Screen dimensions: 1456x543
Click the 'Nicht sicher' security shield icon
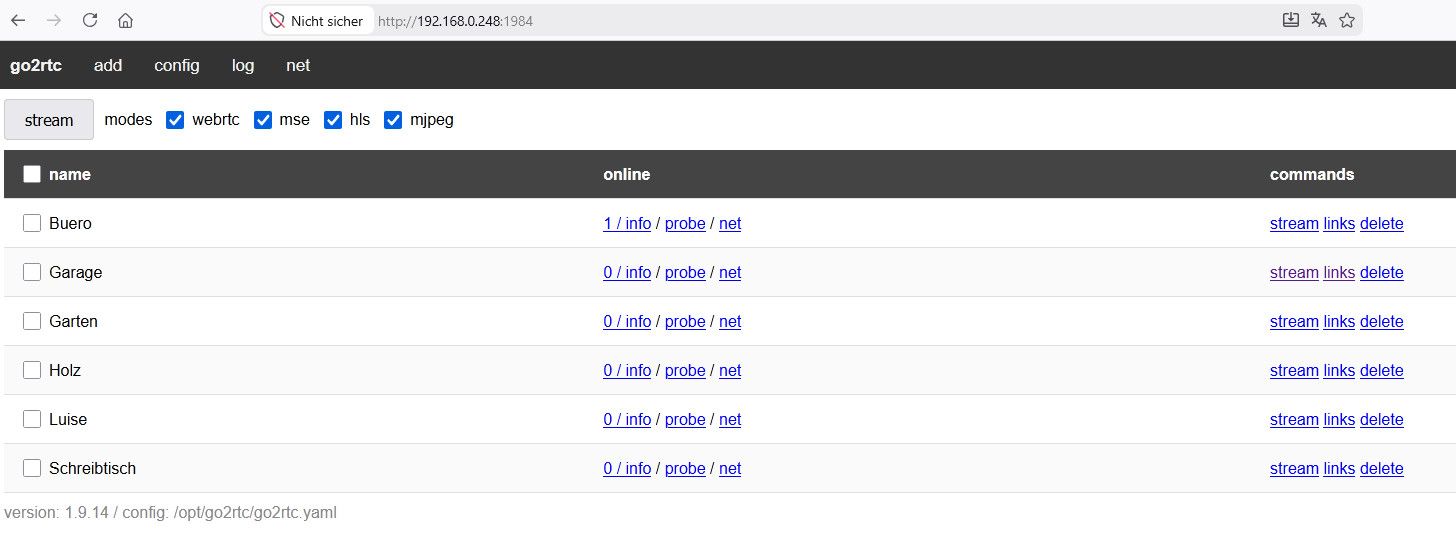278,20
